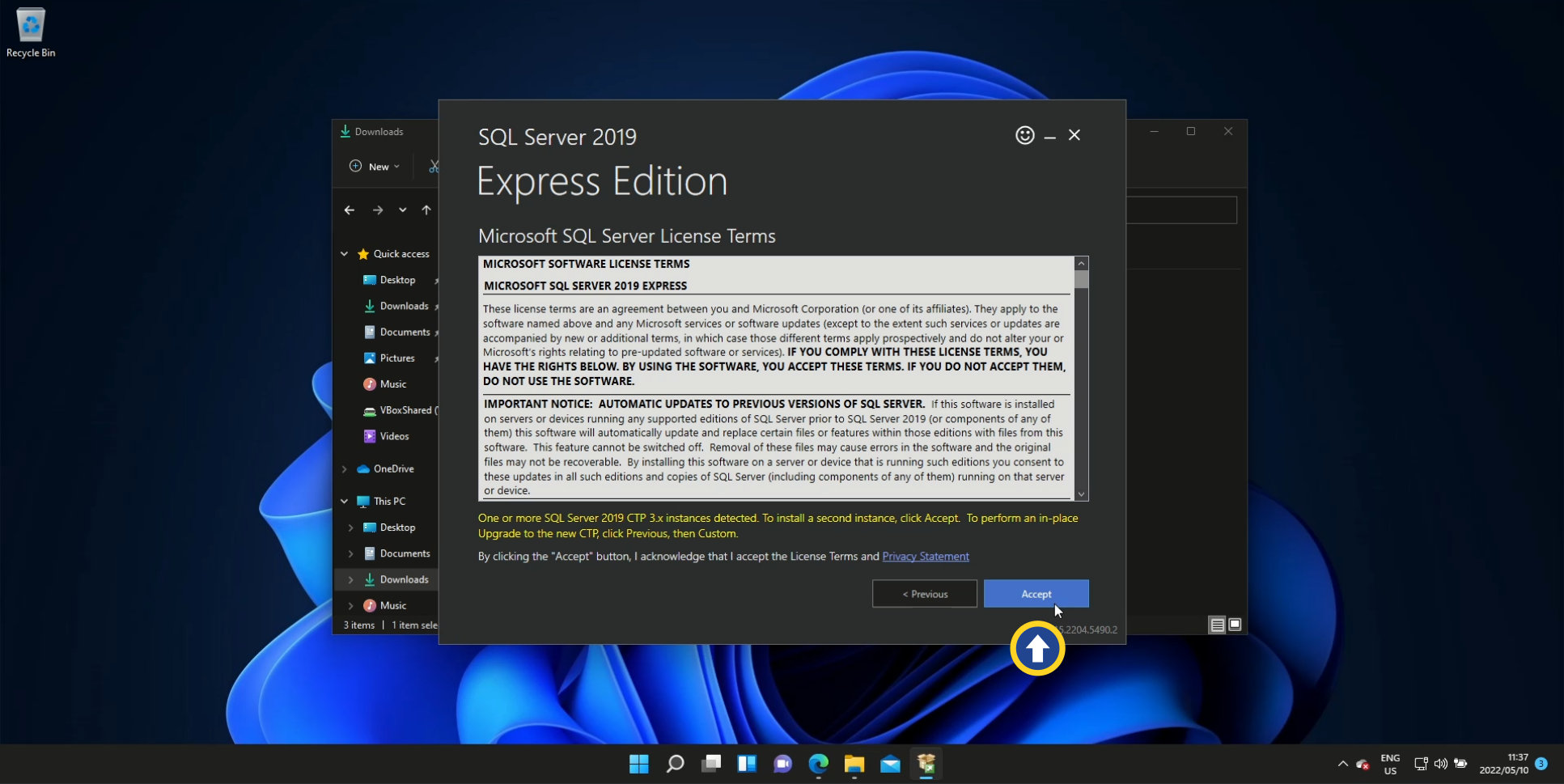Go back with the Previous button
The width and height of the screenshot is (1564, 784).
click(x=924, y=593)
